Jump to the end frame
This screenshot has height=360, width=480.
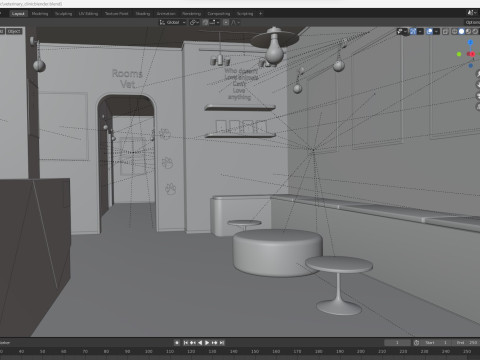click(222, 343)
